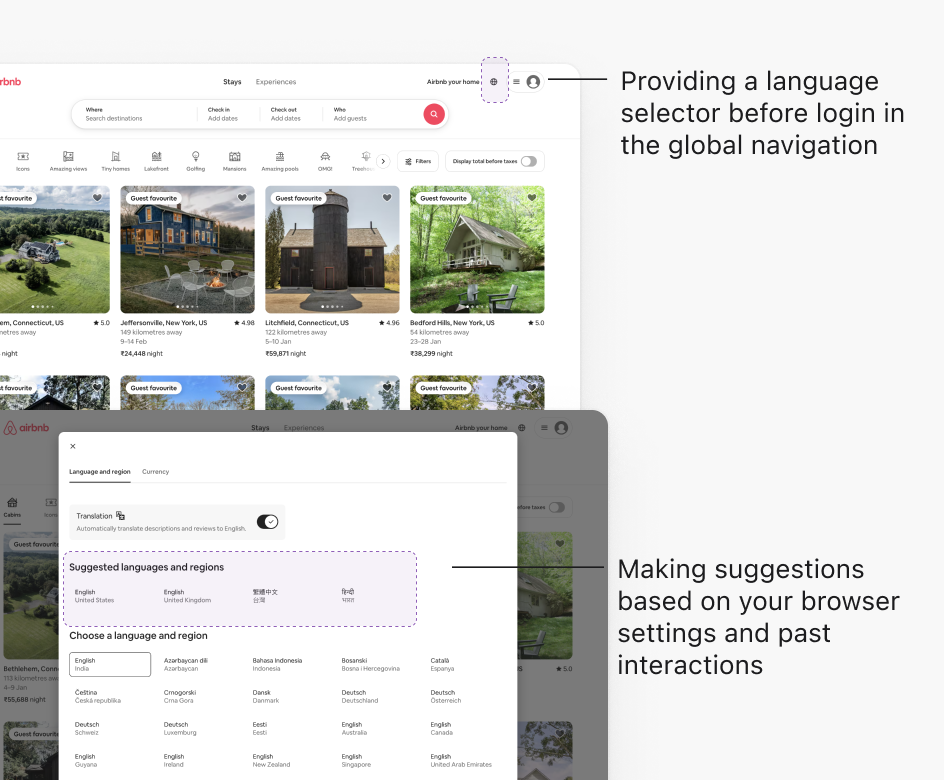Select English Canada language option
The width and height of the screenshot is (944, 780).
tap(441, 728)
